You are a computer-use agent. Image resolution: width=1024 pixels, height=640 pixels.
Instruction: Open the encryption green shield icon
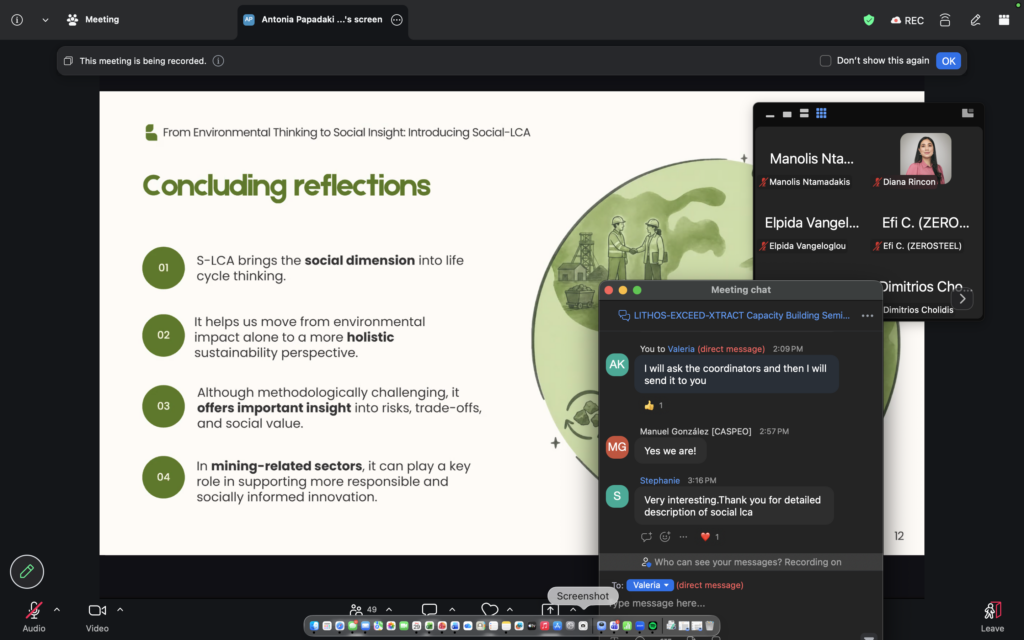pyautogui.click(x=869, y=20)
